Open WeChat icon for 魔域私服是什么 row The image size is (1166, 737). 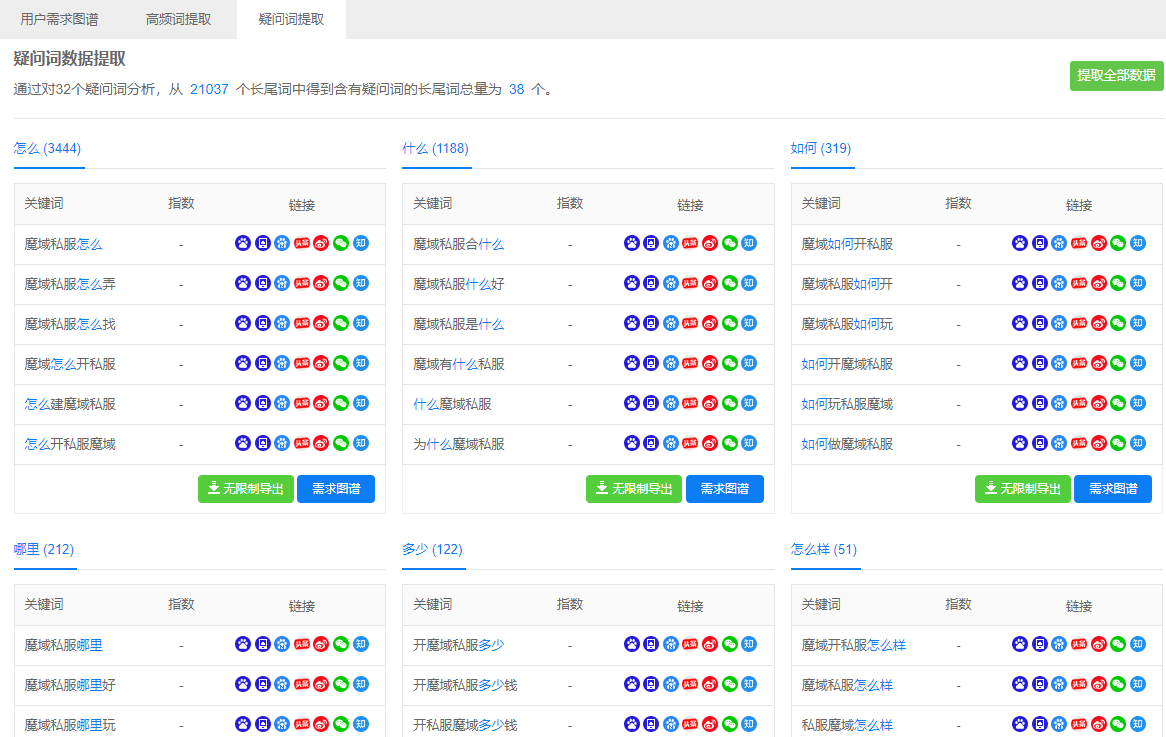coord(729,324)
